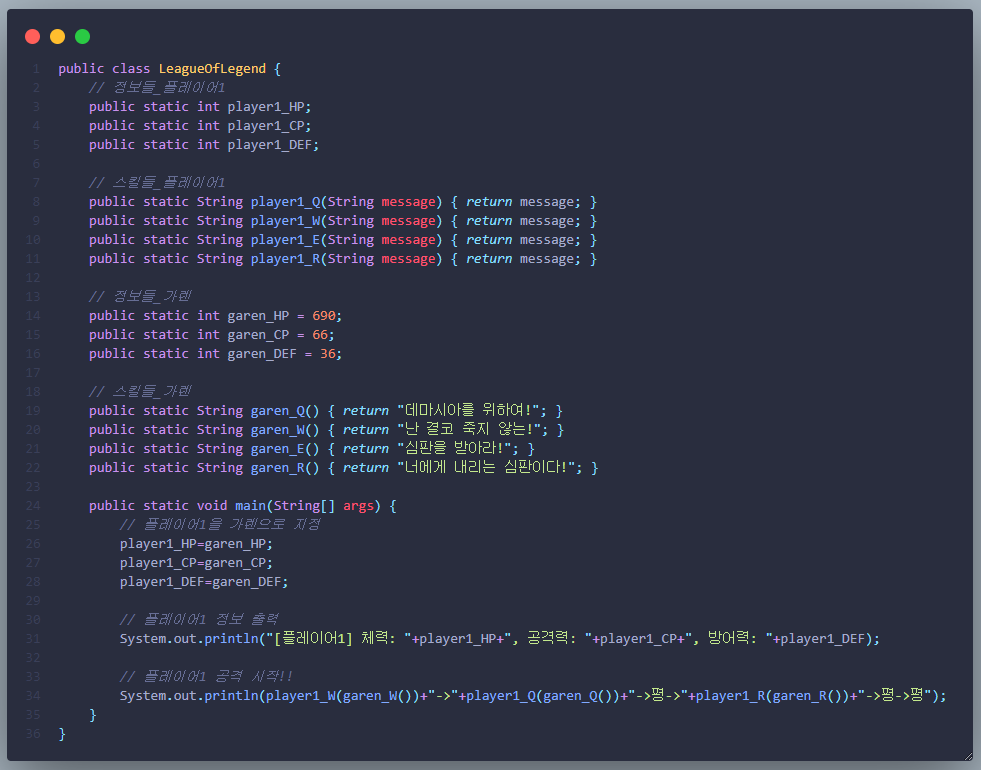
Task: Click the comment '// 정보들_플레이어1'
Action: pyautogui.click(x=157, y=88)
